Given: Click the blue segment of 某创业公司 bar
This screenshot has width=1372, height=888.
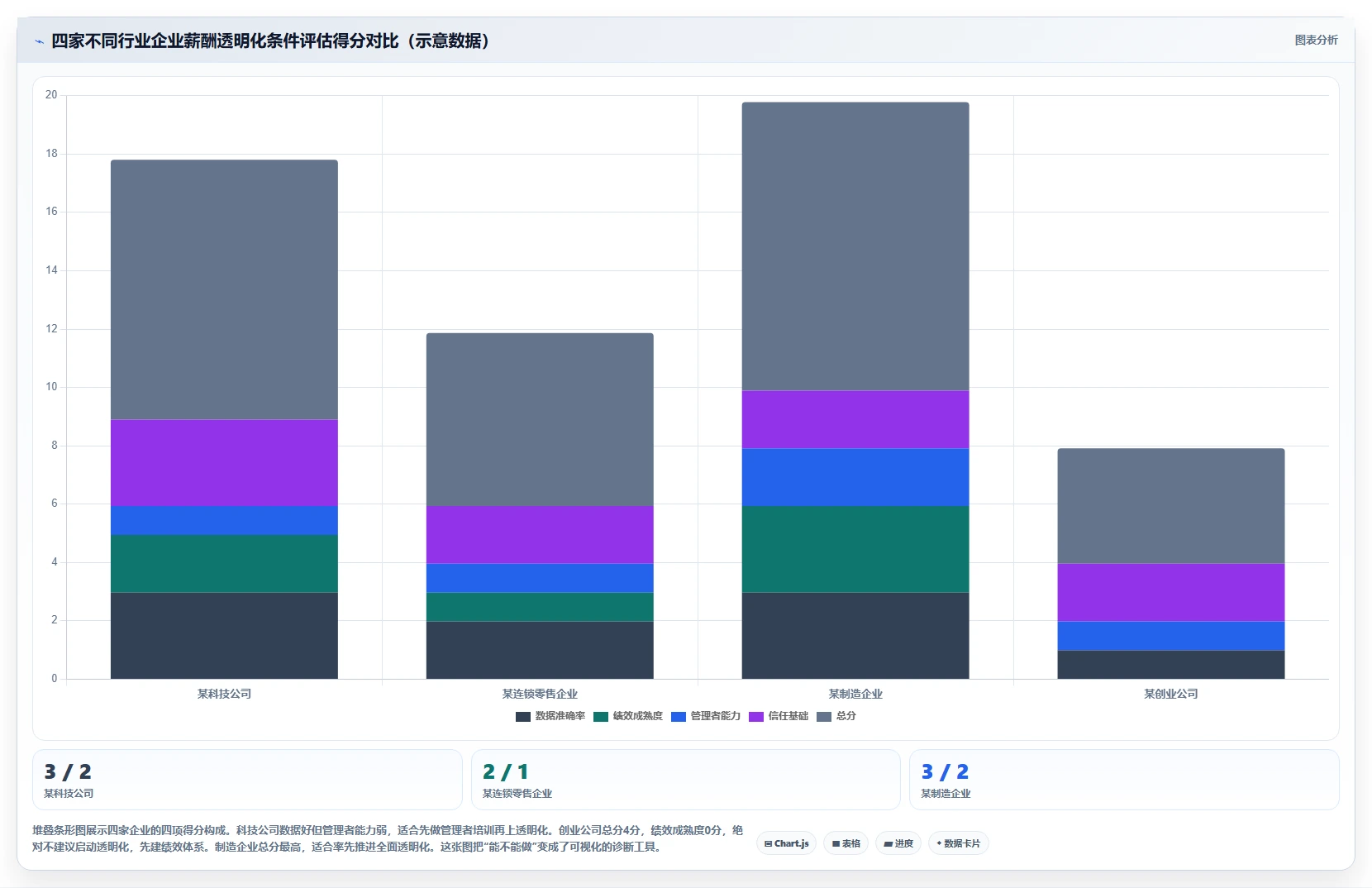Looking at the screenshot, I should (x=1171, y=635).
